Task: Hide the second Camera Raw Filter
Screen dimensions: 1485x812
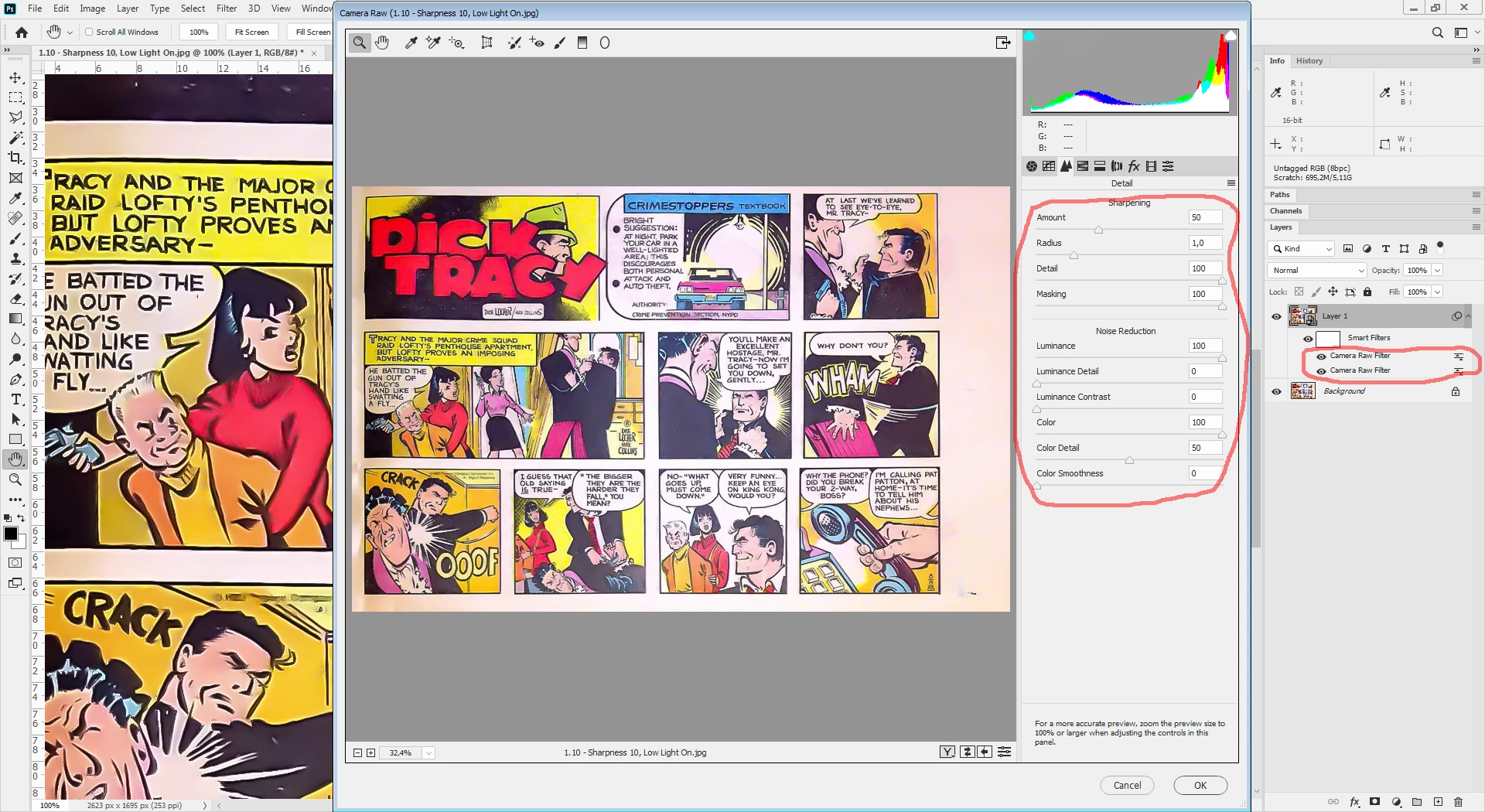Action: coord(1321,371)
